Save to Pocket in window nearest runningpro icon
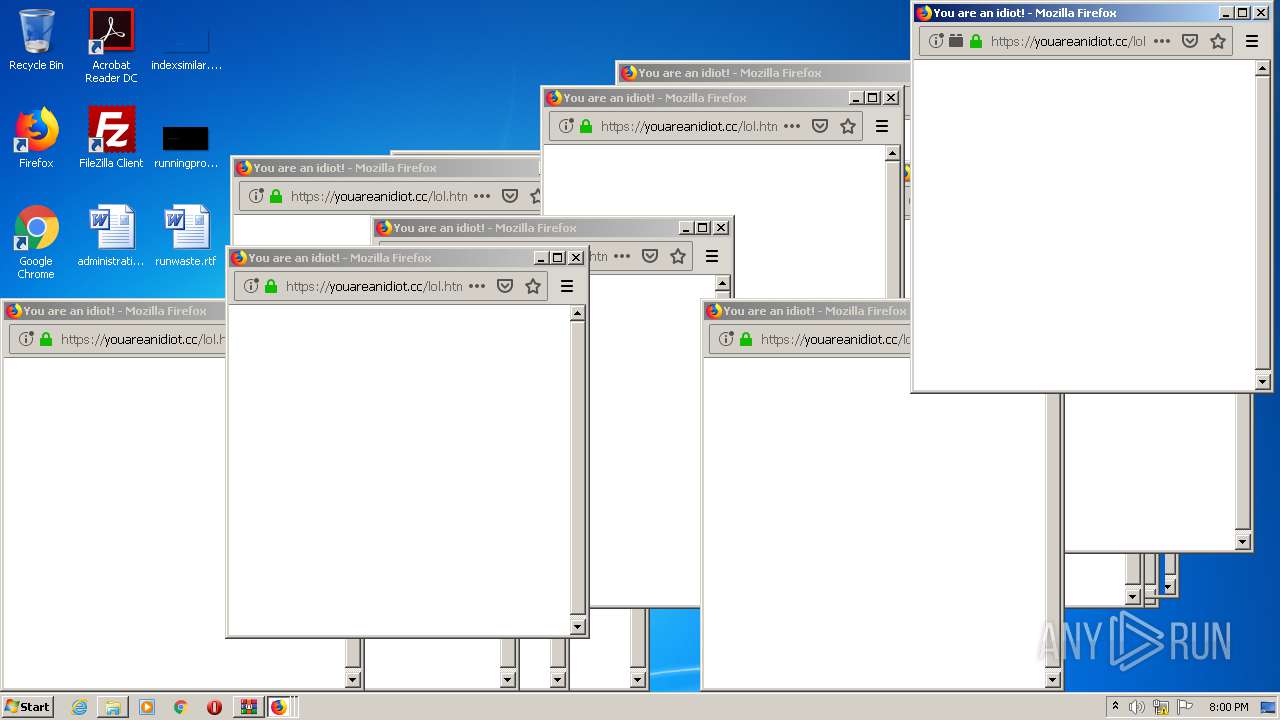This screenshot has width=1280, height=720. click(510, 196)
